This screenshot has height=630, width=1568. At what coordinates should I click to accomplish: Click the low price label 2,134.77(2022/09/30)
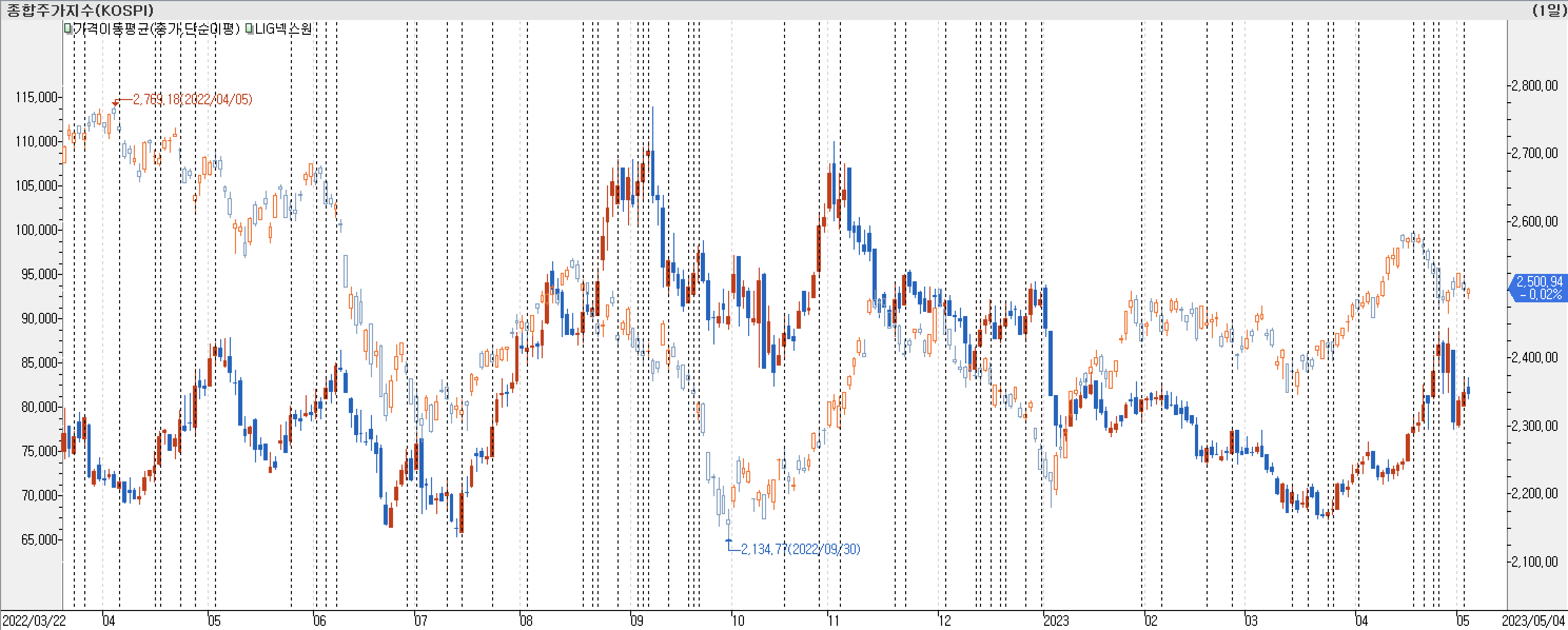(800, 549)
